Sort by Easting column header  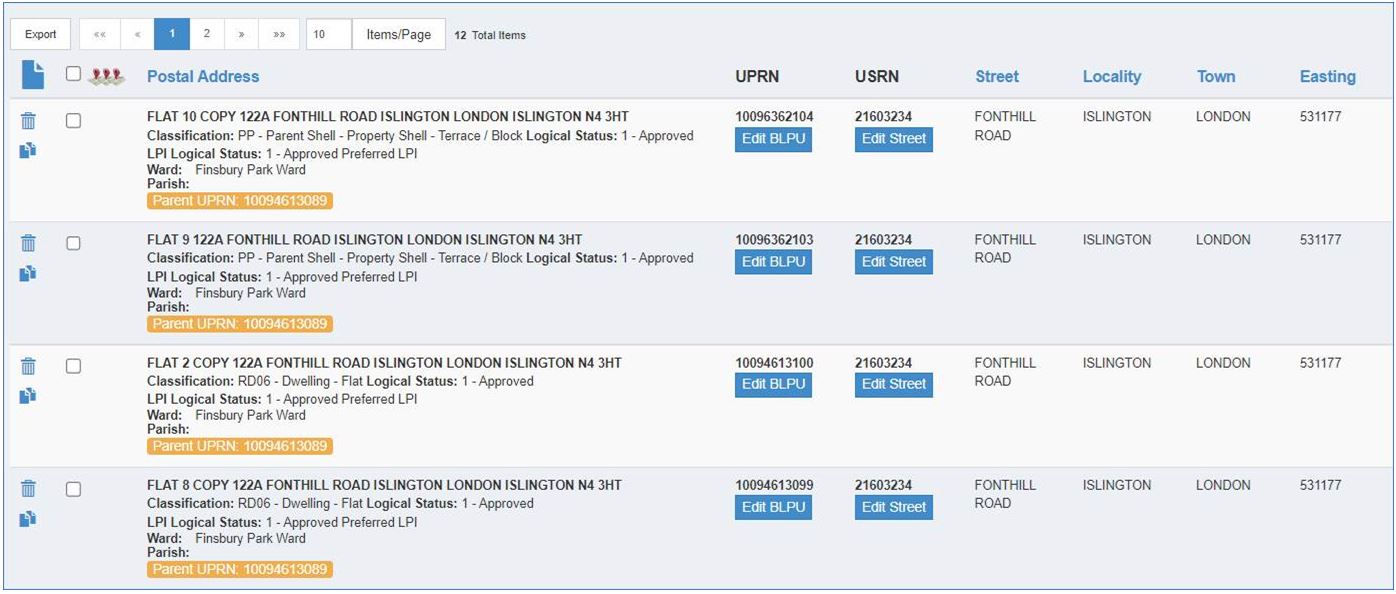[x=1328, y=76]
